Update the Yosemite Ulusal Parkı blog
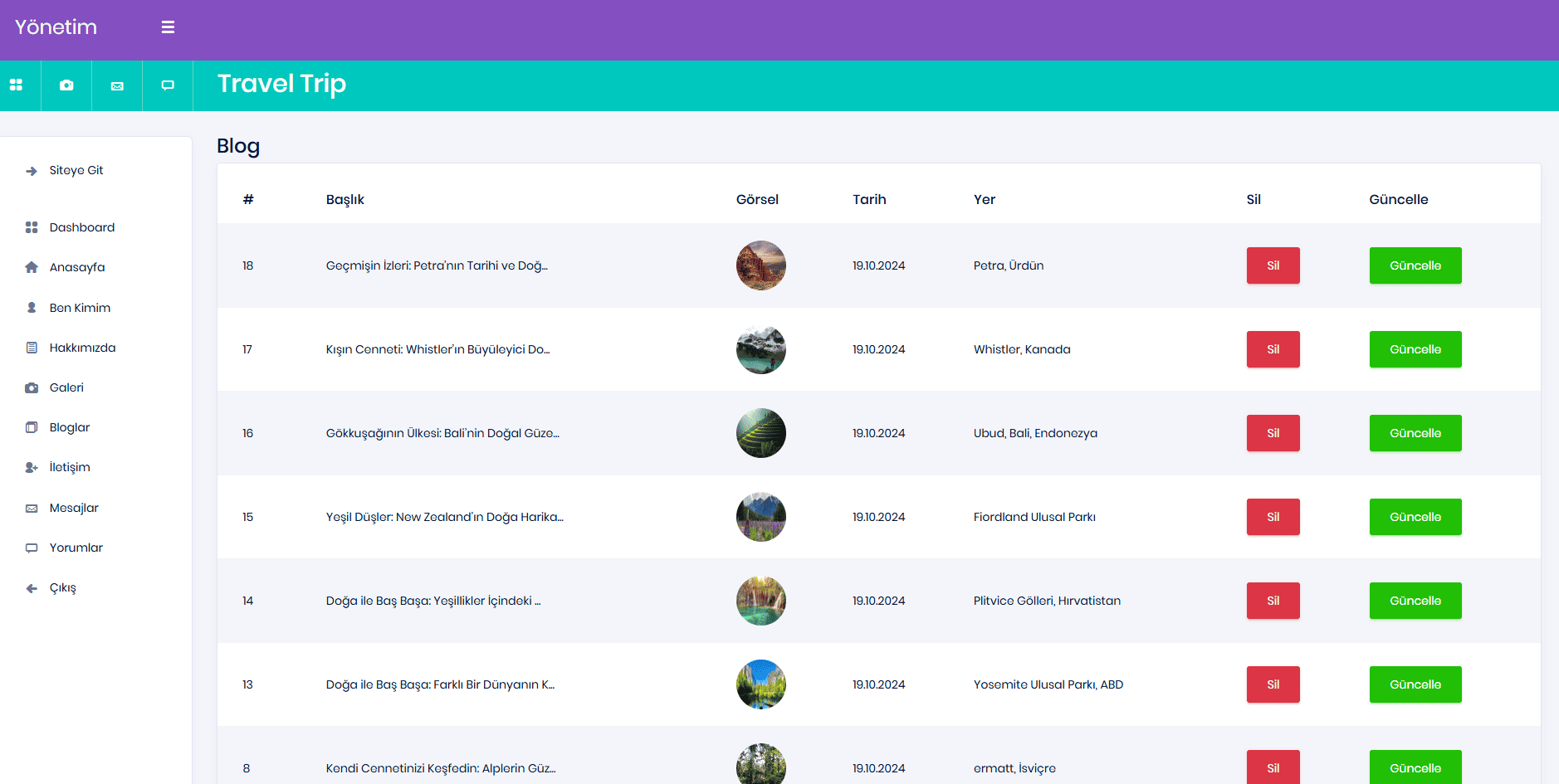1559x784 pixels. pos(1415,684)
